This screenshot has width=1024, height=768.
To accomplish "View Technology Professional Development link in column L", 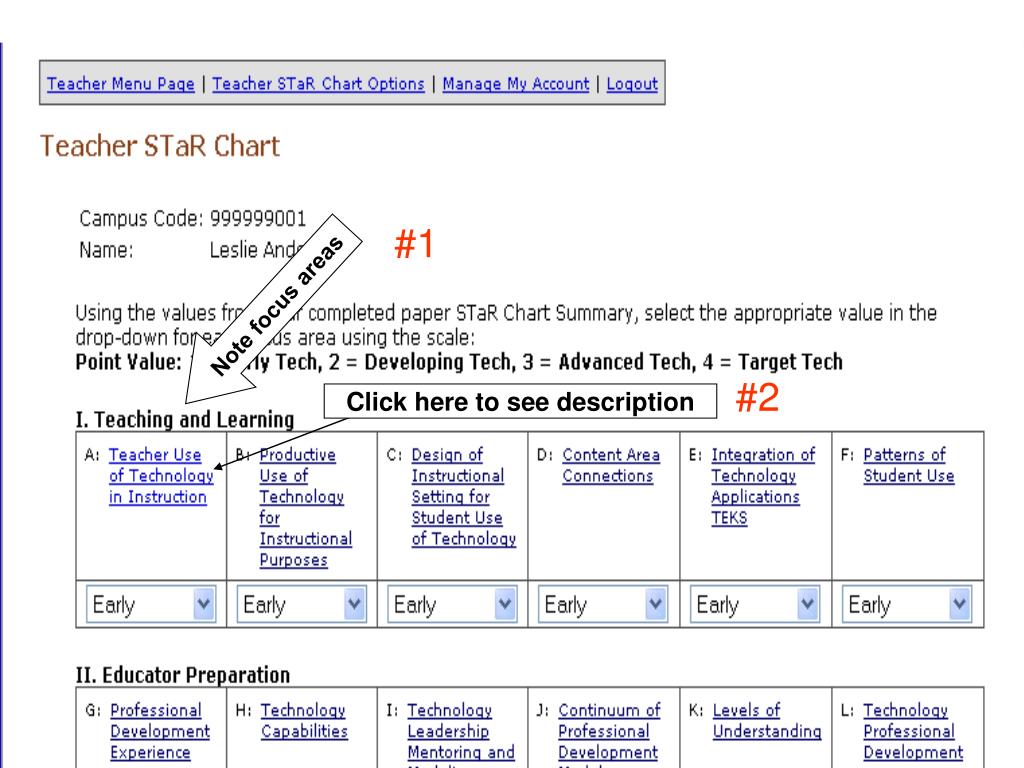I will 913,731.
